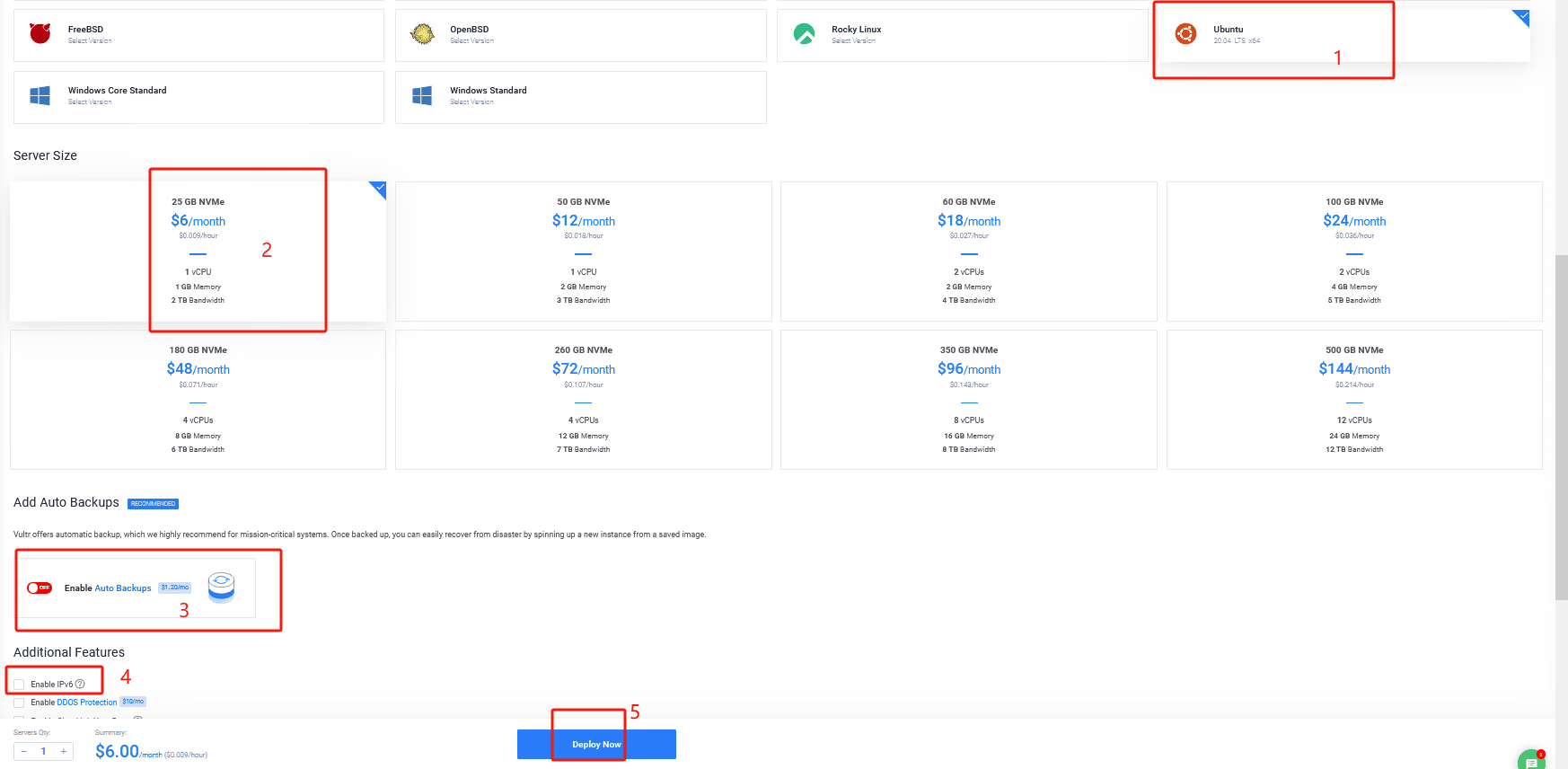The height and width of the screenshot is (769, 1568).
Task: Select the Windows Core Standard logo icon
Action: 40,95
